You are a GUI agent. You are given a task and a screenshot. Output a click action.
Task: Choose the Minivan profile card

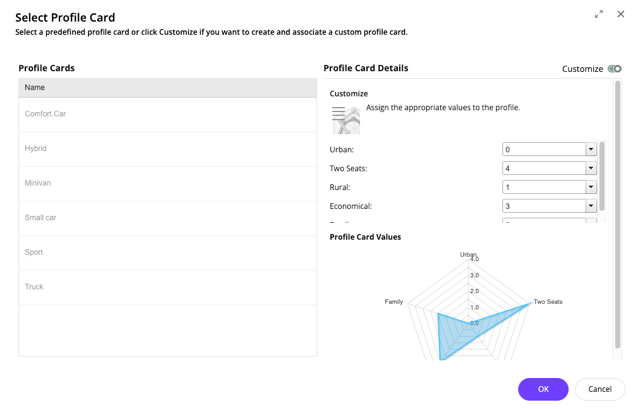(x=167, y=184)
